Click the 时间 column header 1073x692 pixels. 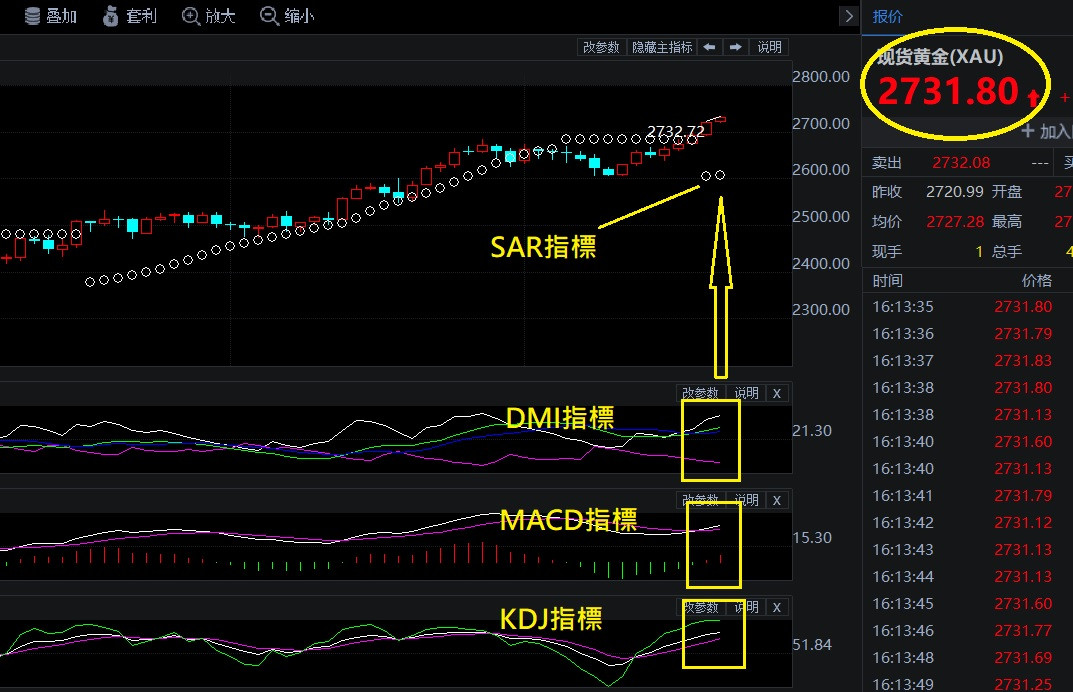click(x=887, y=281)
